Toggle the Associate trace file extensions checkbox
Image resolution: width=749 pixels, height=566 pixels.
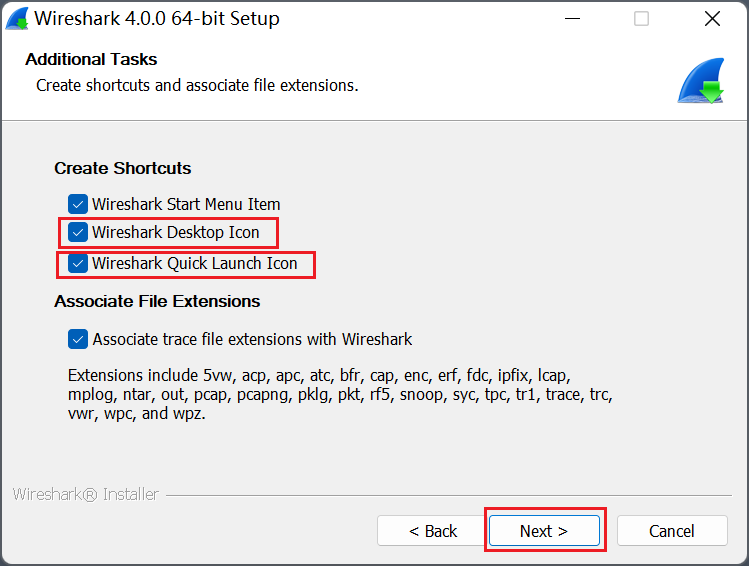pyautogui.click(x=78, y=339)
